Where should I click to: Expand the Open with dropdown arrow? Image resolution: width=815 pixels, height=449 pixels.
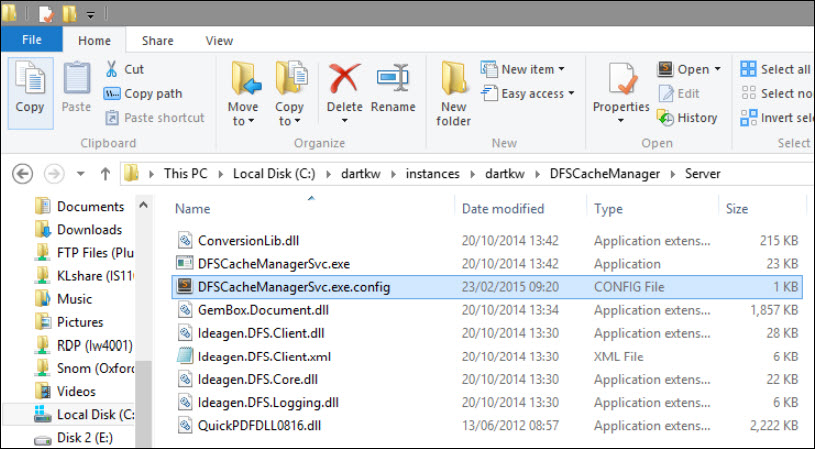[x=718, y=69]
